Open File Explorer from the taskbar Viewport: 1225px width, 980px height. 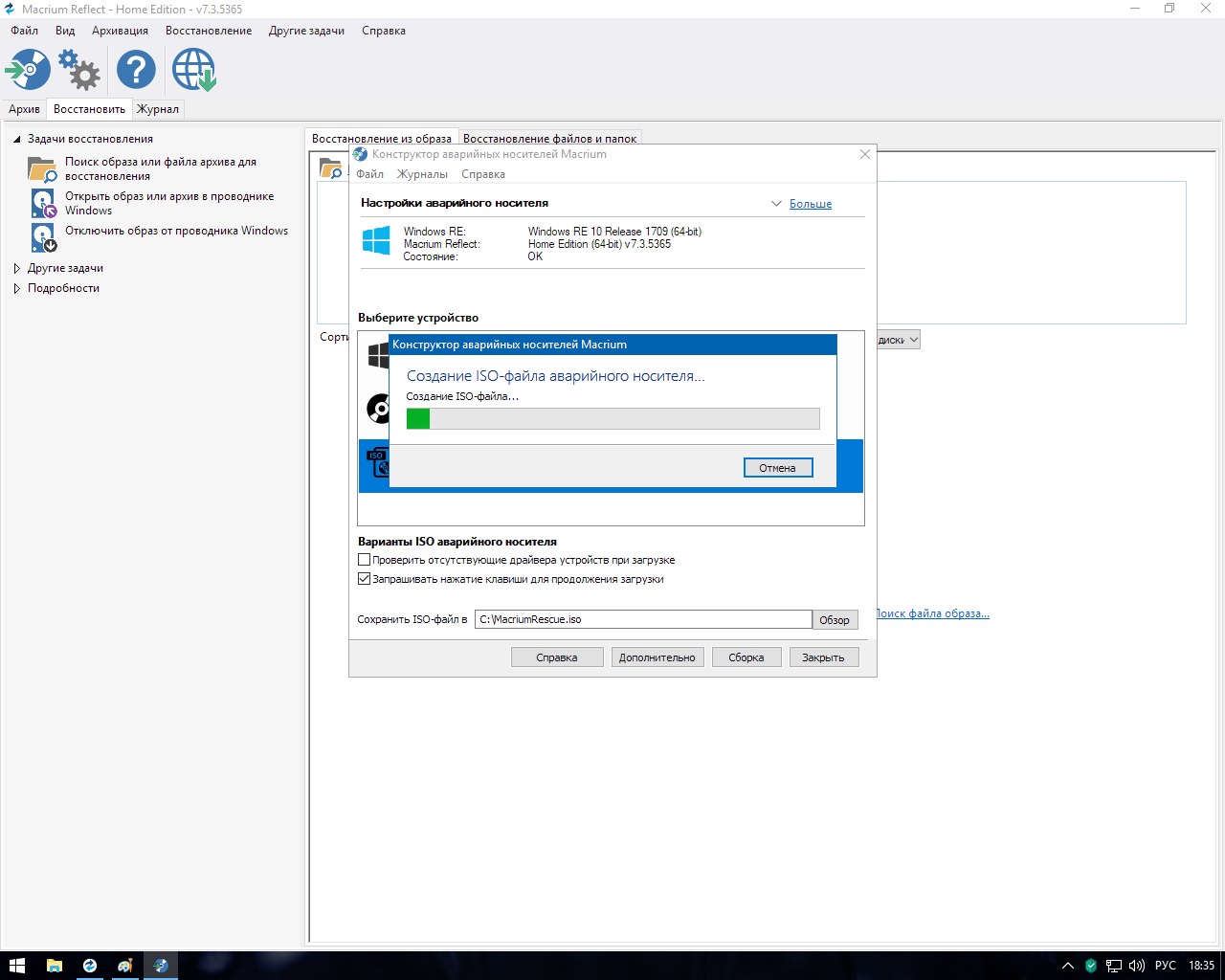tap(54, 966)
